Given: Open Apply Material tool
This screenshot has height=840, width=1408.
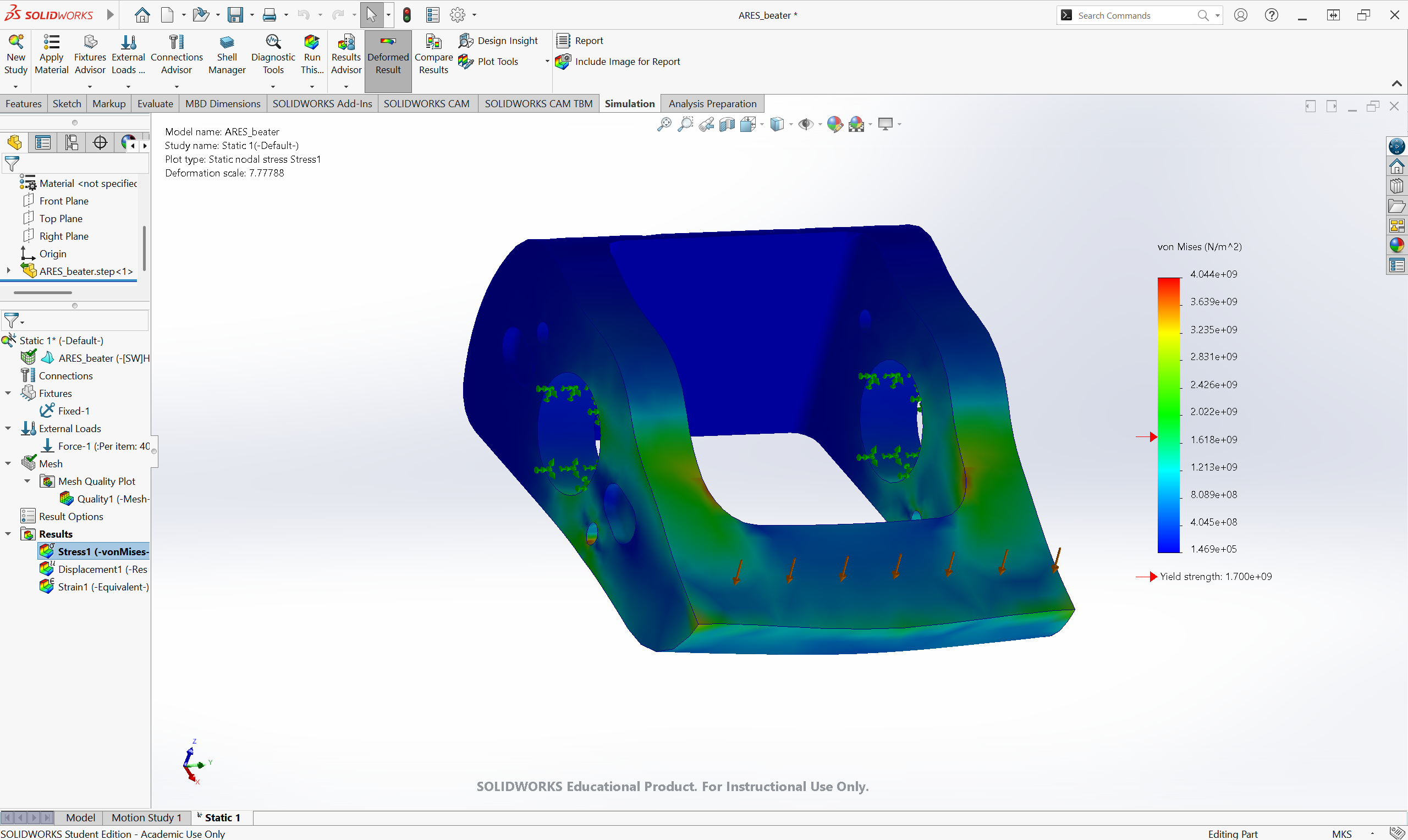Looking at the screenshot, I should pyautogui.click(x=51, y=54).
